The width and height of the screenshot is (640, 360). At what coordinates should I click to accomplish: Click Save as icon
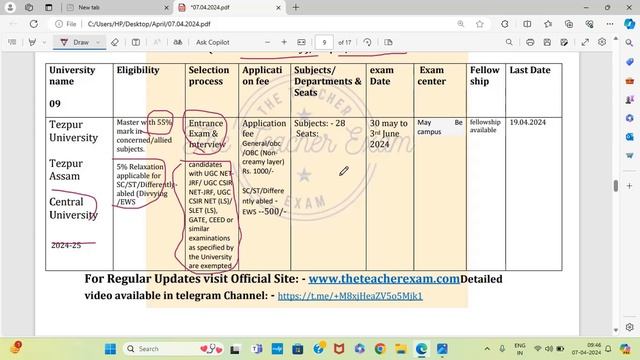[564, 42]
